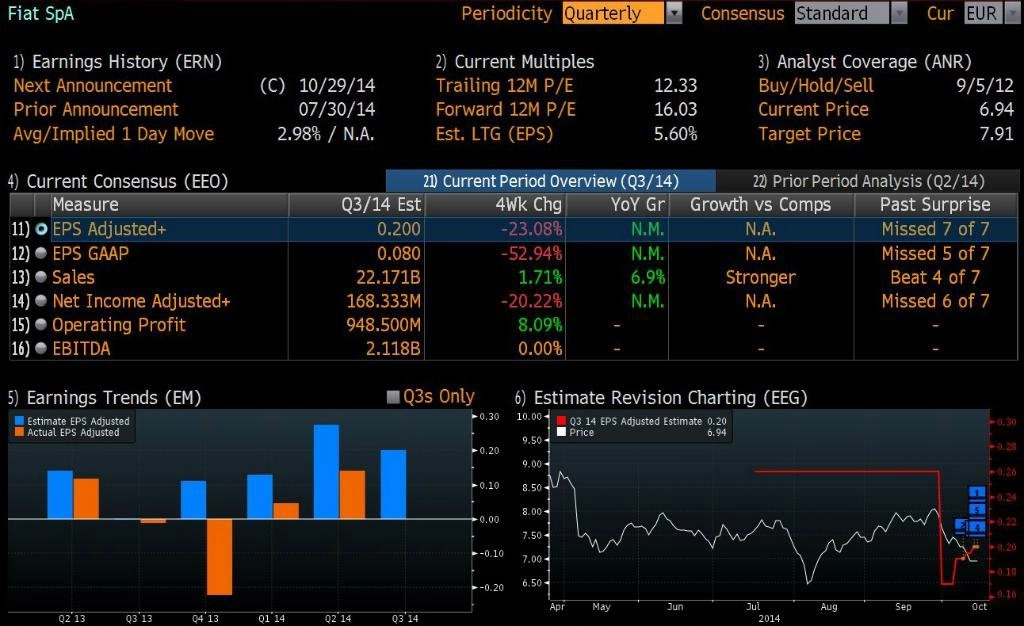Click the 12.33 trailing P/E value
The height and width of the screenshot is (626, 1024).
[676, 86]
